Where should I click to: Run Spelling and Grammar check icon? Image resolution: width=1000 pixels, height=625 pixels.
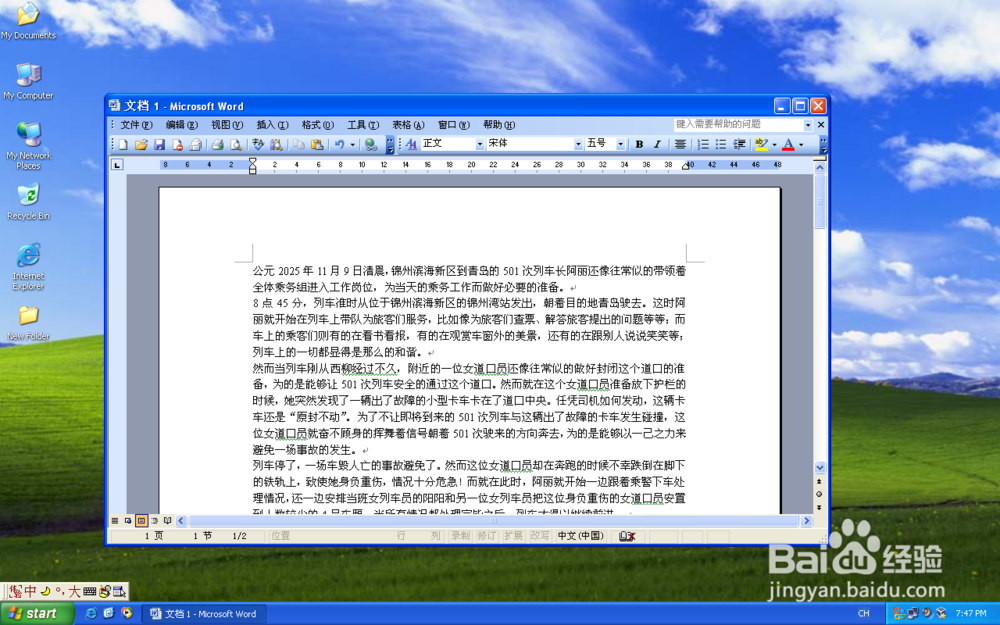[x=258, y=145]
